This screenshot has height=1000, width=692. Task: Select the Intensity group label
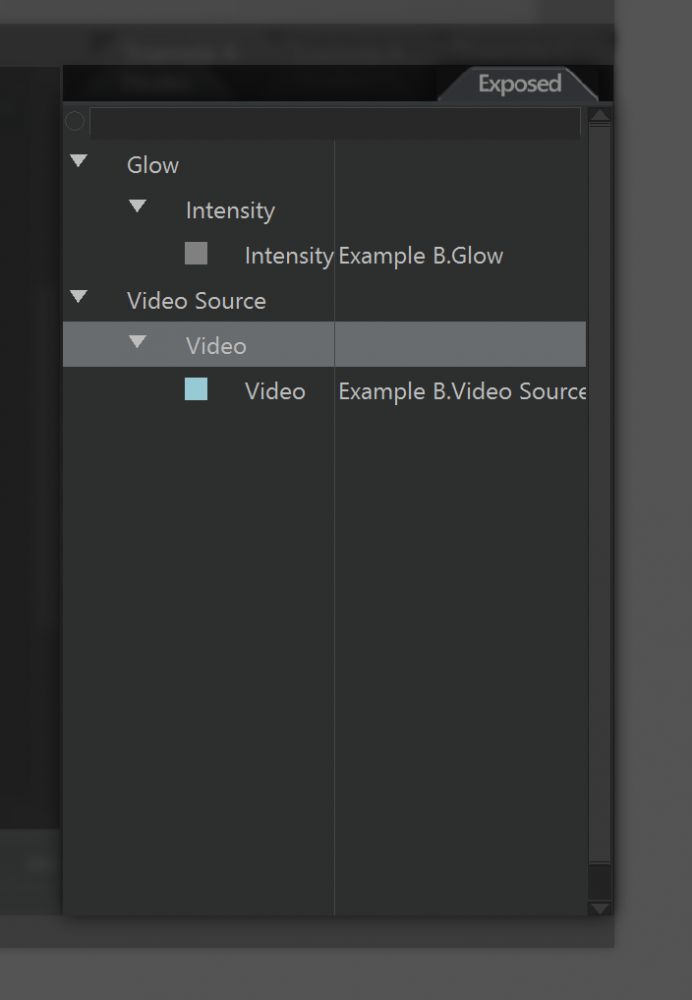click(230, 210)
